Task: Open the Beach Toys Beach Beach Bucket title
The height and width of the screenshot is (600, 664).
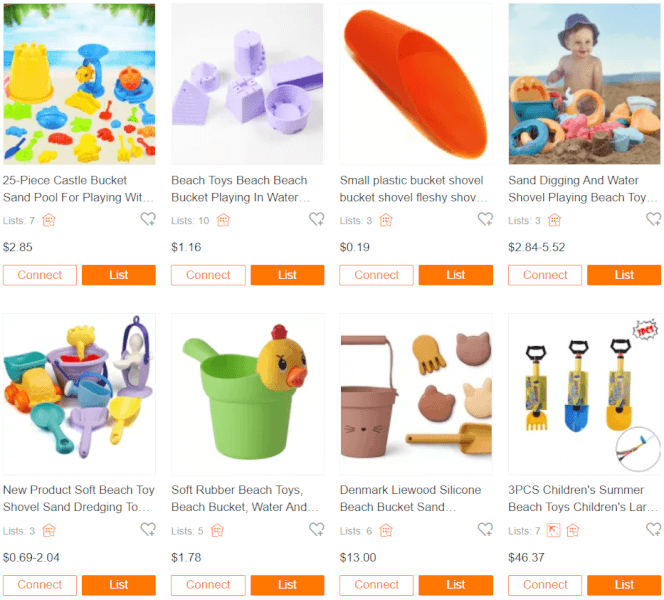Action: (241, 189)
